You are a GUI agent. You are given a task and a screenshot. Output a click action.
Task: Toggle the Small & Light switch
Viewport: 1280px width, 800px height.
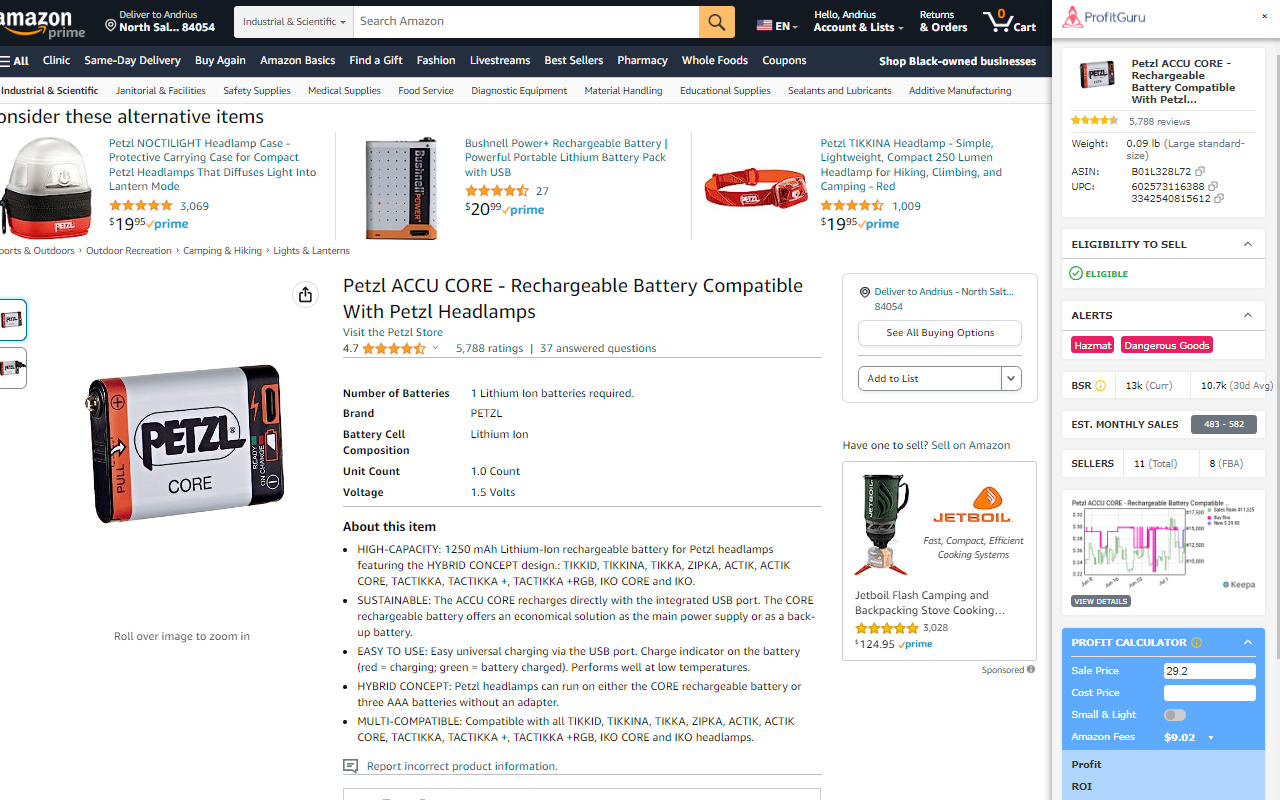[1175, 715]
